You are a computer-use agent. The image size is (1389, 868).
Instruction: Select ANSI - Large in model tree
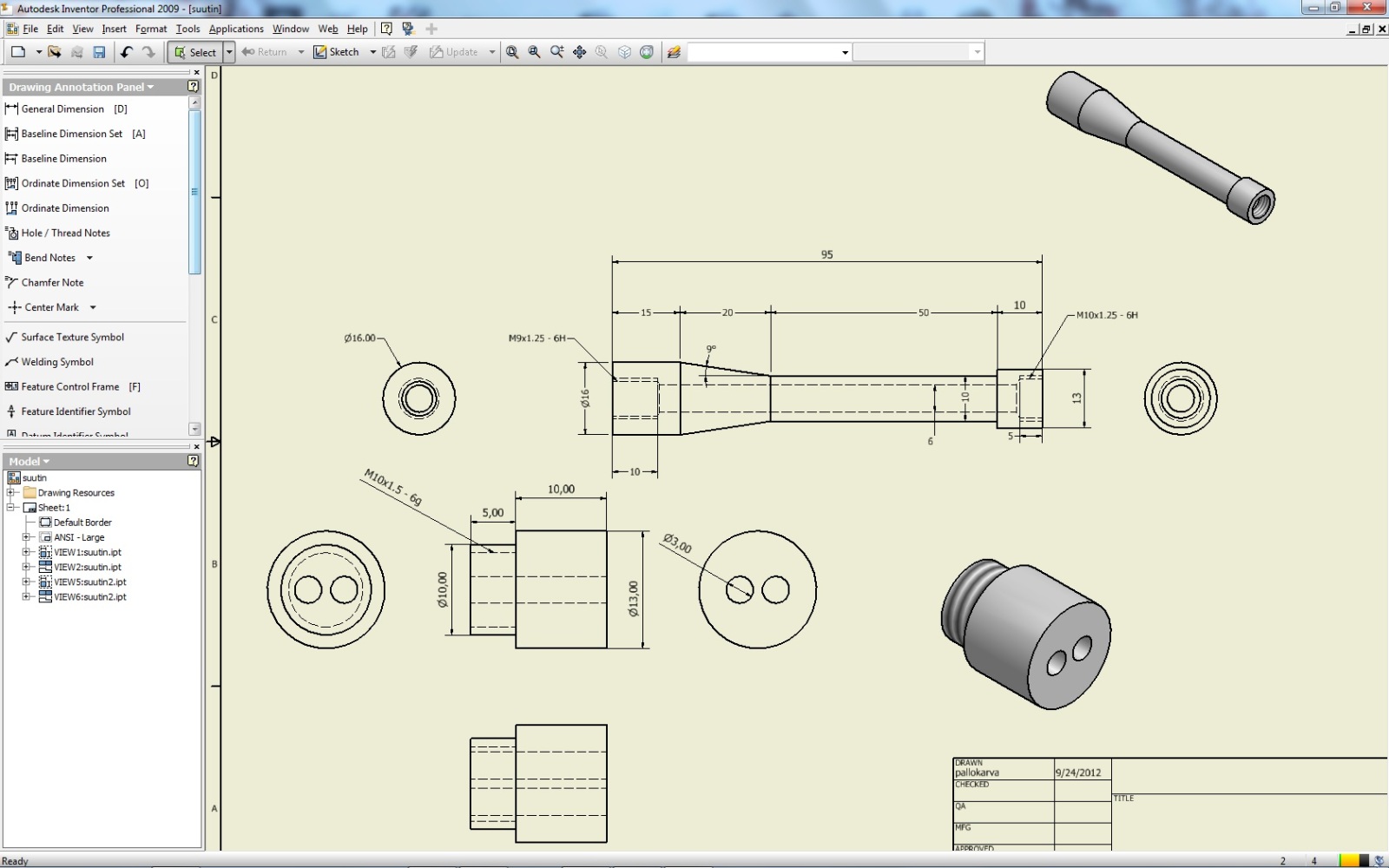pyautogui.click(x=78, y=537)
